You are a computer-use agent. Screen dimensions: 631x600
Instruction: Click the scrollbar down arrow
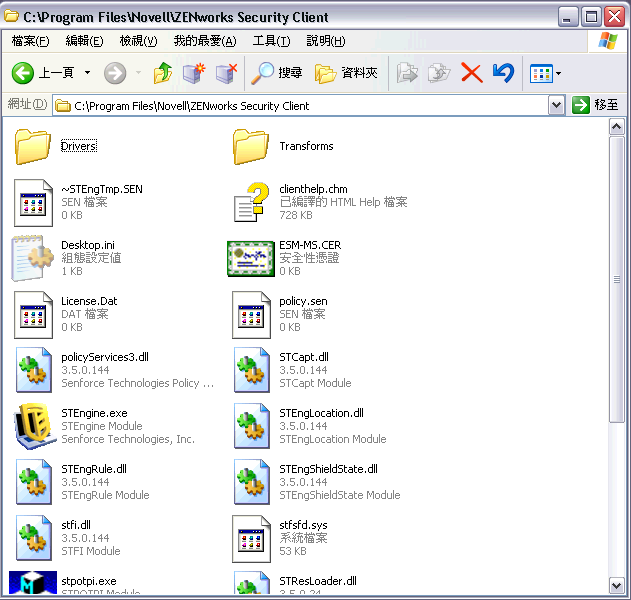[x=617, y=586]
